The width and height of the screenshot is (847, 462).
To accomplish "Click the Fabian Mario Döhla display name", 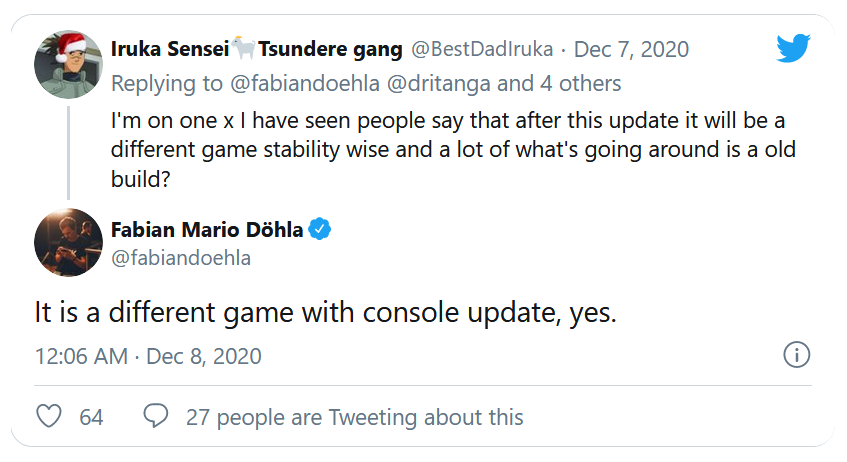I will [206, 229].
